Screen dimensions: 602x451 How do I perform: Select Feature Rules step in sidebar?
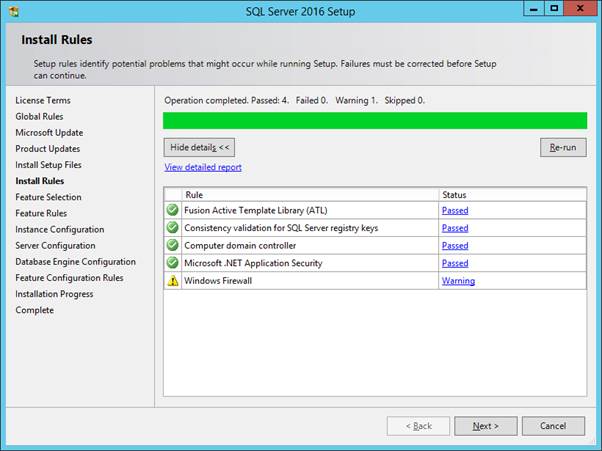tap(41, 213)
